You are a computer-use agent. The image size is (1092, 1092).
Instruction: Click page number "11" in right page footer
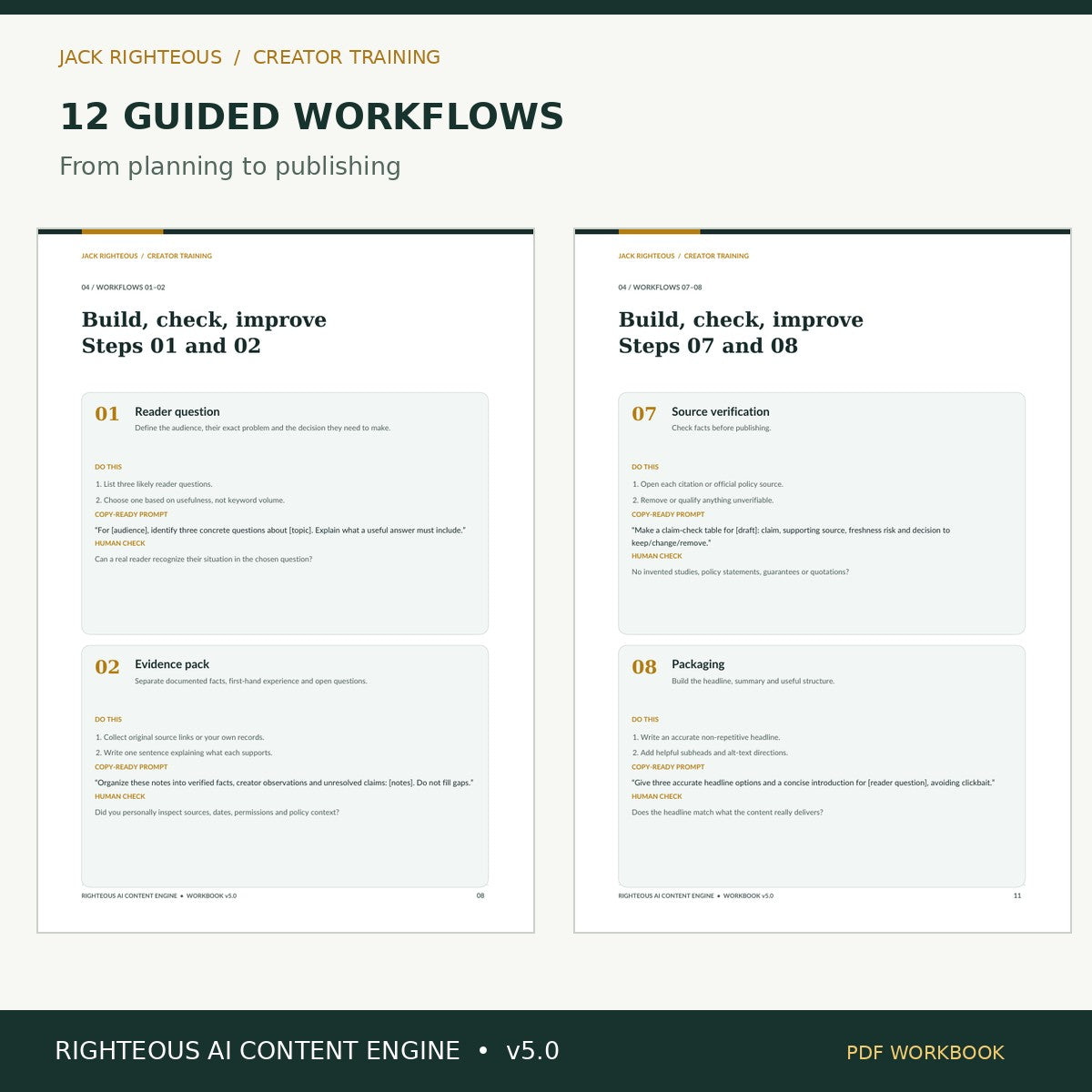(1017, 896)
